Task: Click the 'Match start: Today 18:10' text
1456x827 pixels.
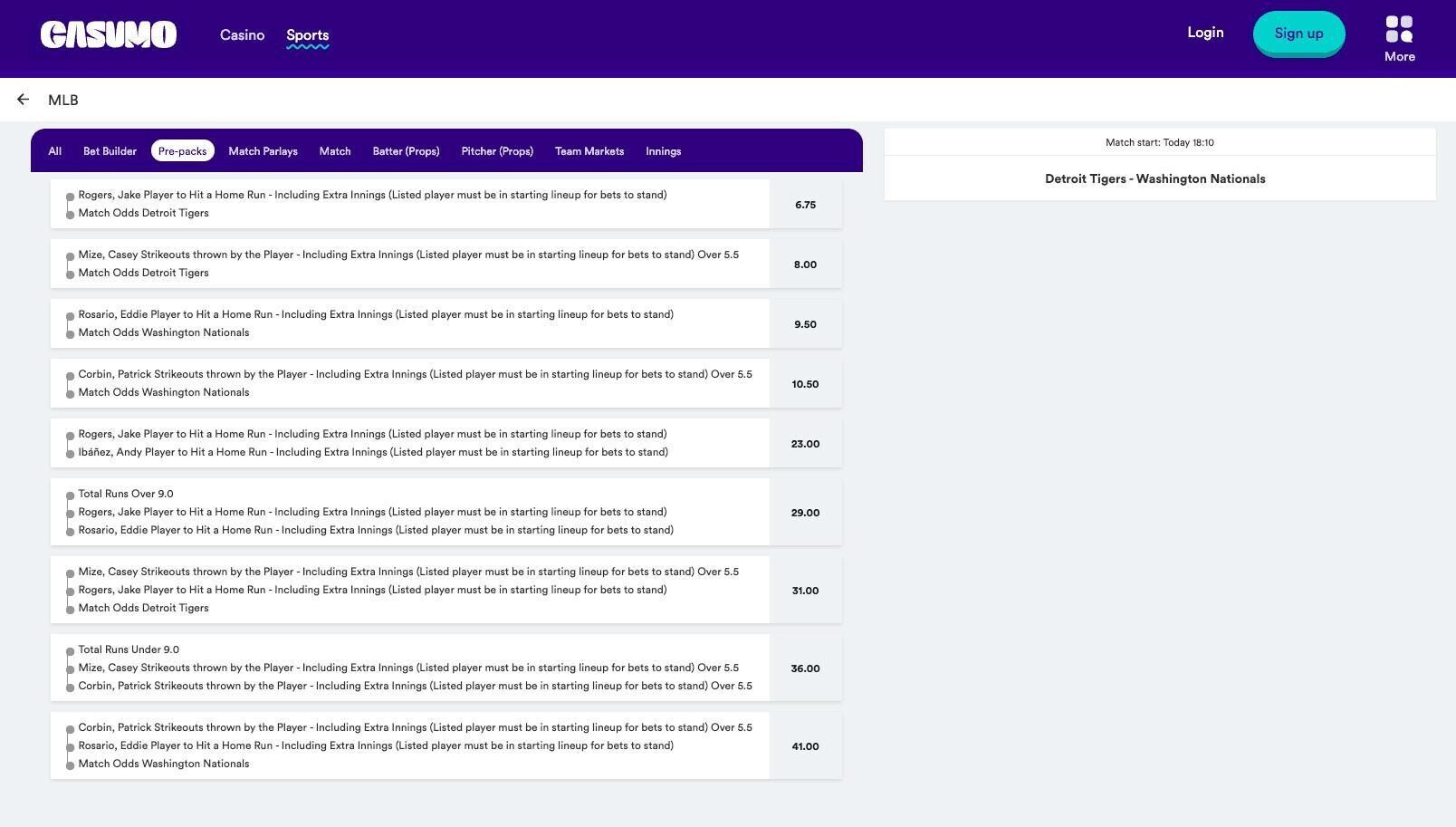Action: pyautogui.click(x=1160, y=142)
